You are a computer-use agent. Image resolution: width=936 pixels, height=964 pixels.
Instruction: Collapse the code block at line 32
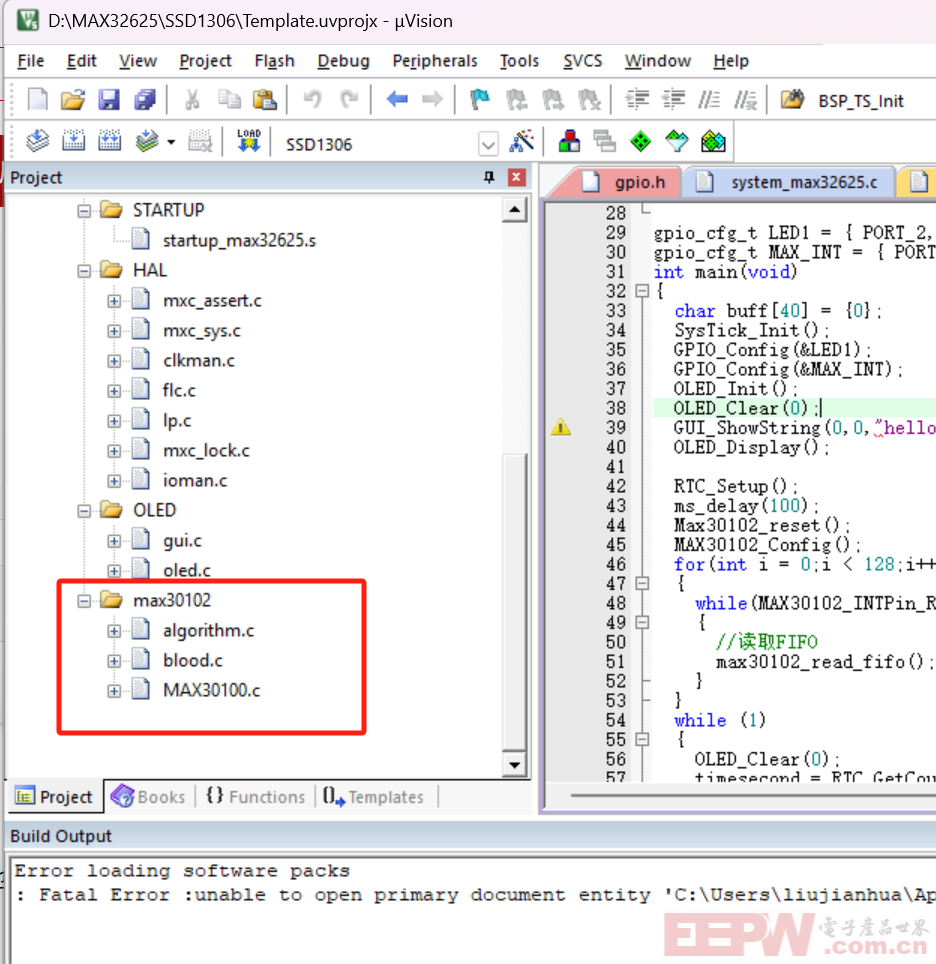642,291
